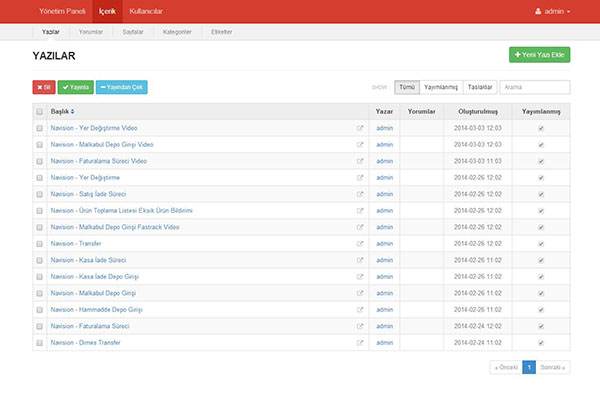Image resolution: width=600 pixels, height=400 pixels.
Task: Check the row checkbox for Navision - Faturalama Süreci Video
Action: click(39, 161)
